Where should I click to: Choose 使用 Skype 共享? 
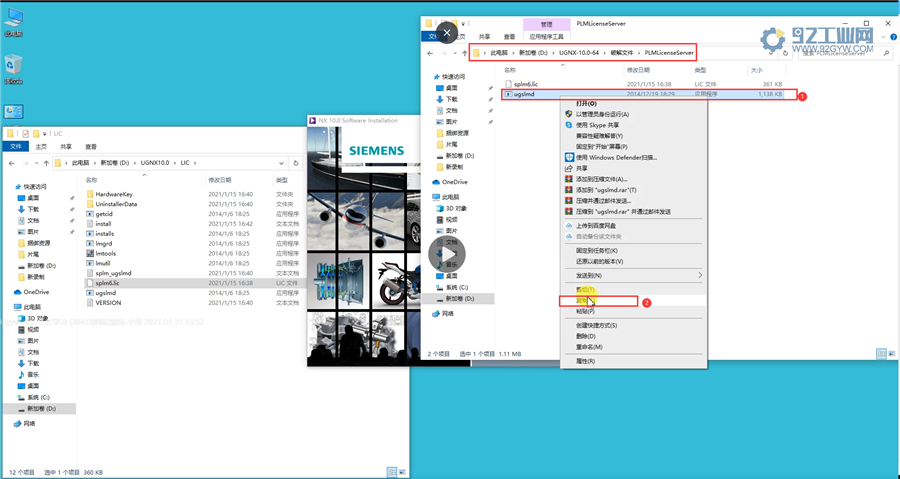[597, 125]
